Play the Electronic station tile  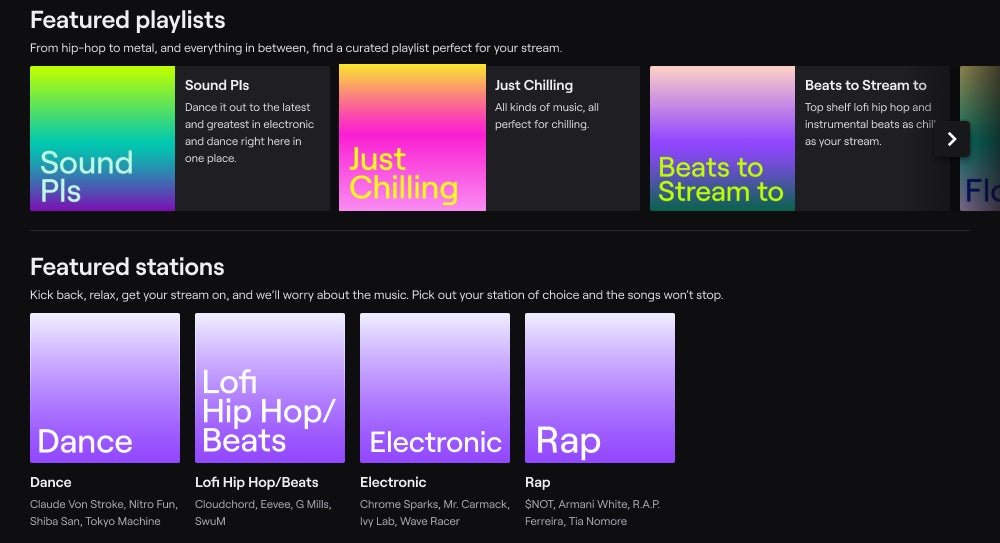click(435, 388)
